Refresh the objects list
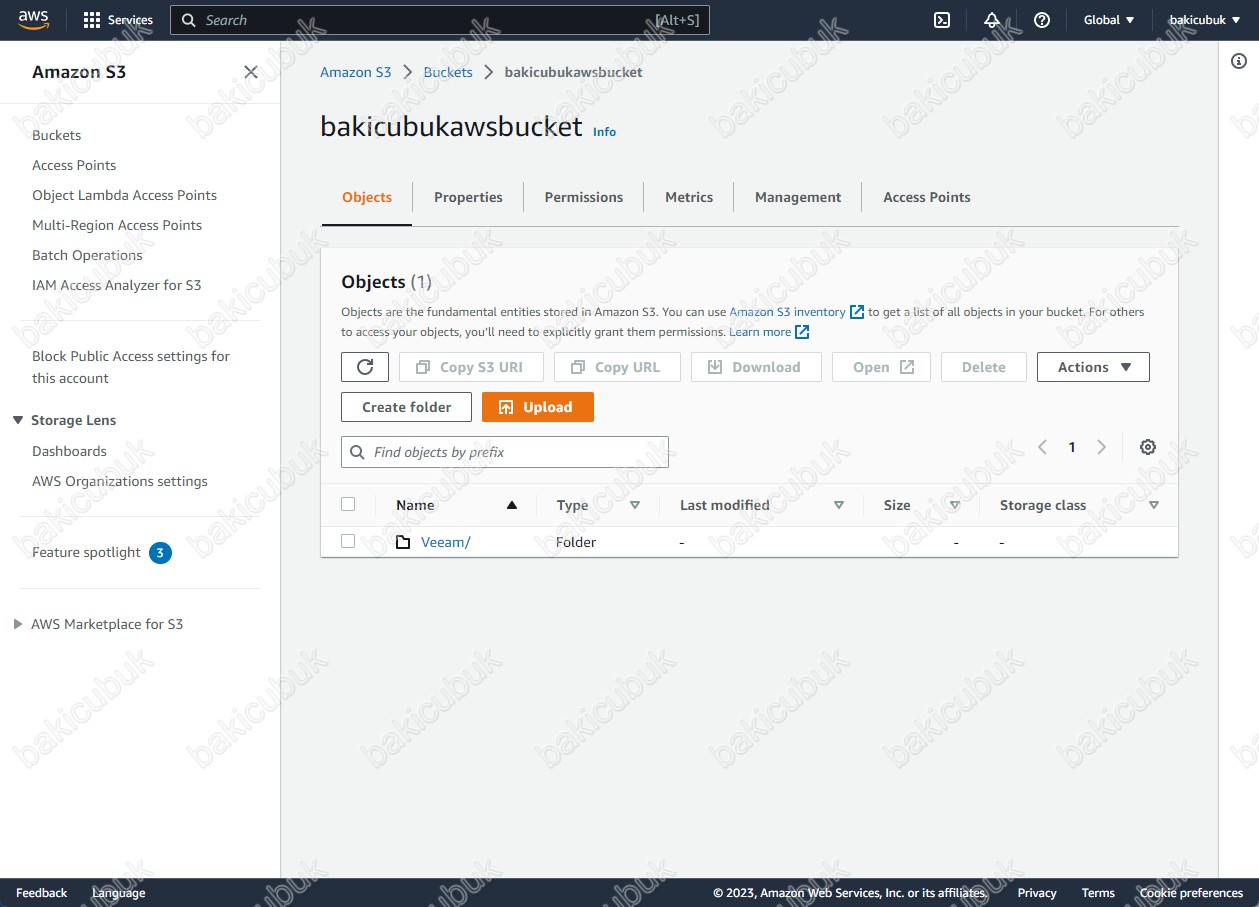 [x=365, y=367]
